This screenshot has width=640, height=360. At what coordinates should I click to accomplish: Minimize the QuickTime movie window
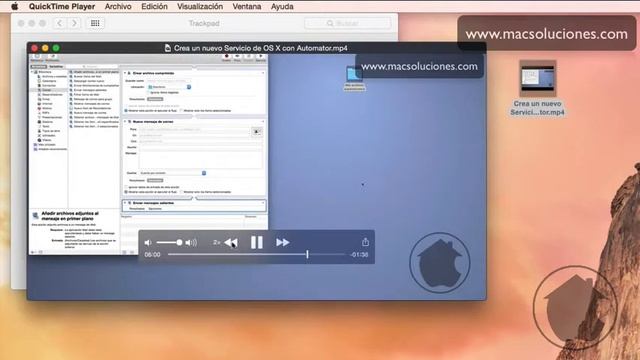tap(45, 48)
